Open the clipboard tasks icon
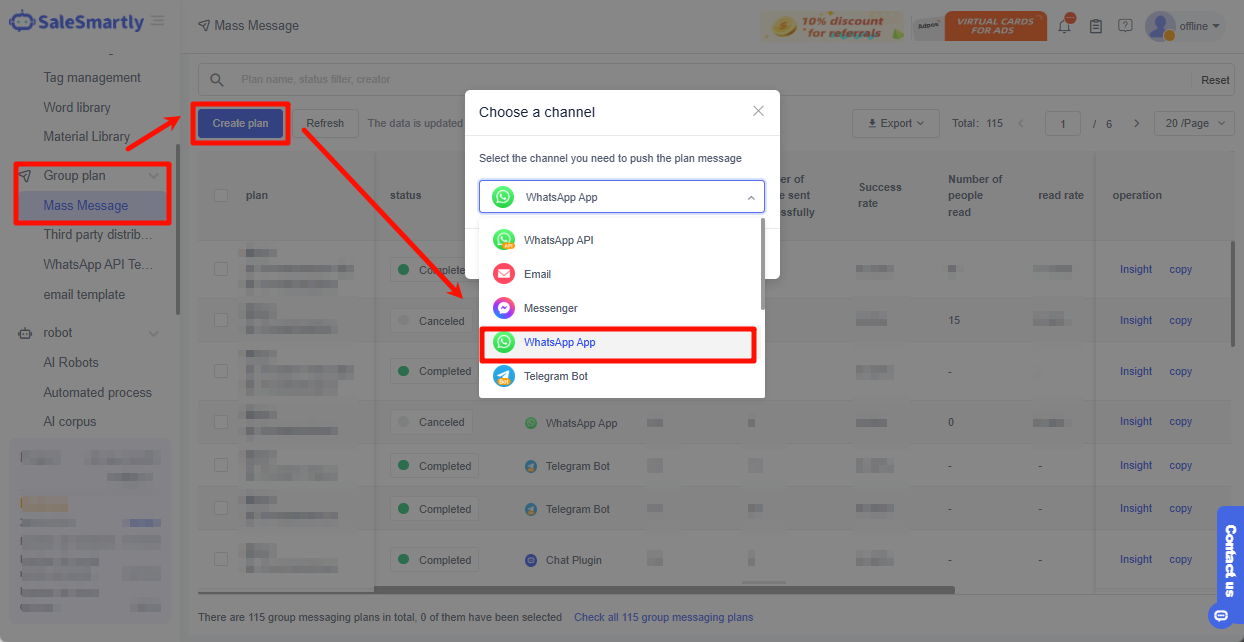 click(1095, 26)
